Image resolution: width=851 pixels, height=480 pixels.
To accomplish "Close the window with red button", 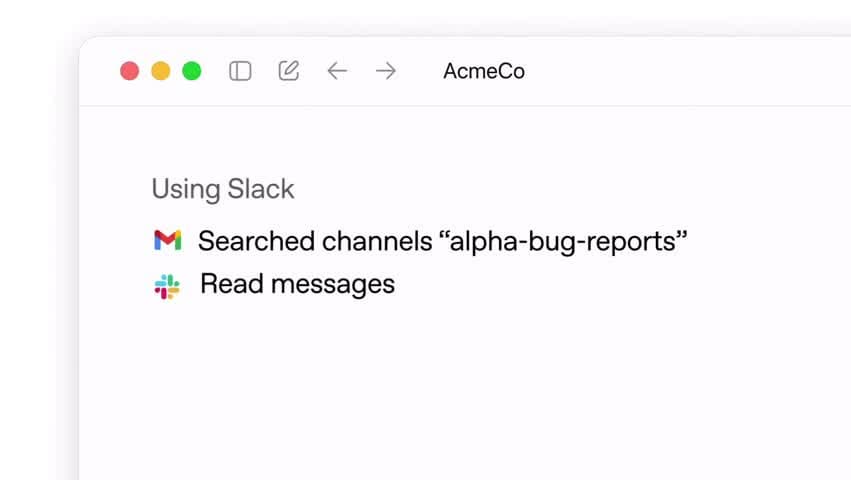I will (130, 71).
